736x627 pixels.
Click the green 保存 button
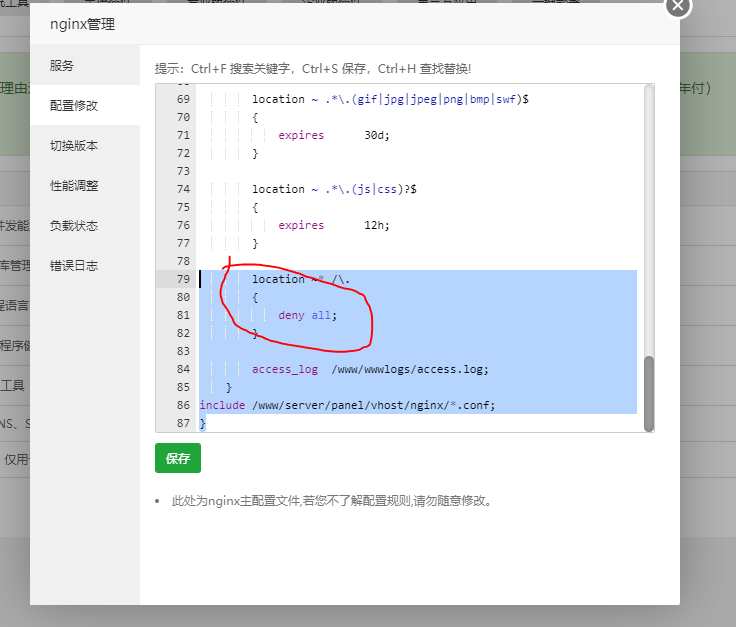point(178,458)
